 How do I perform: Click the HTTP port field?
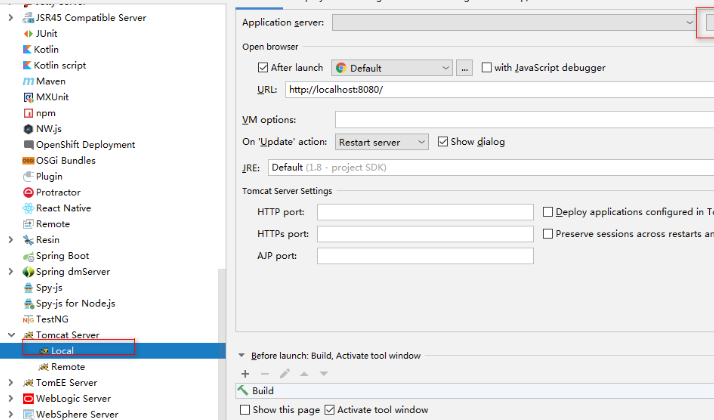(425, 212)
